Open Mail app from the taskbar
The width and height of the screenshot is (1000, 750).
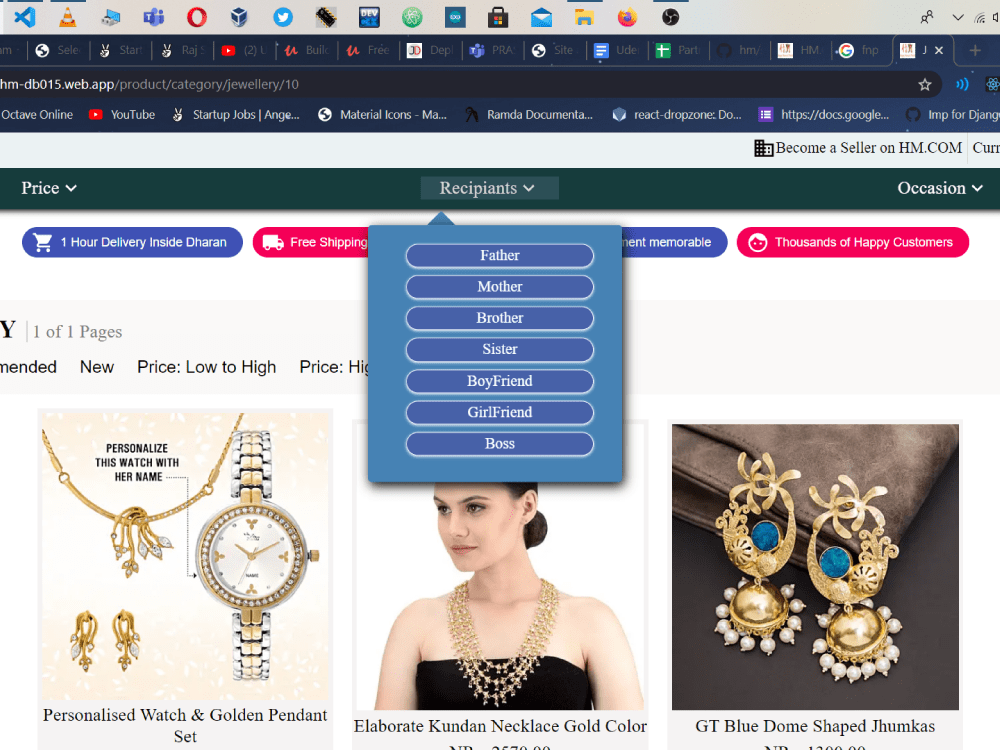click(x=541, y=17)
